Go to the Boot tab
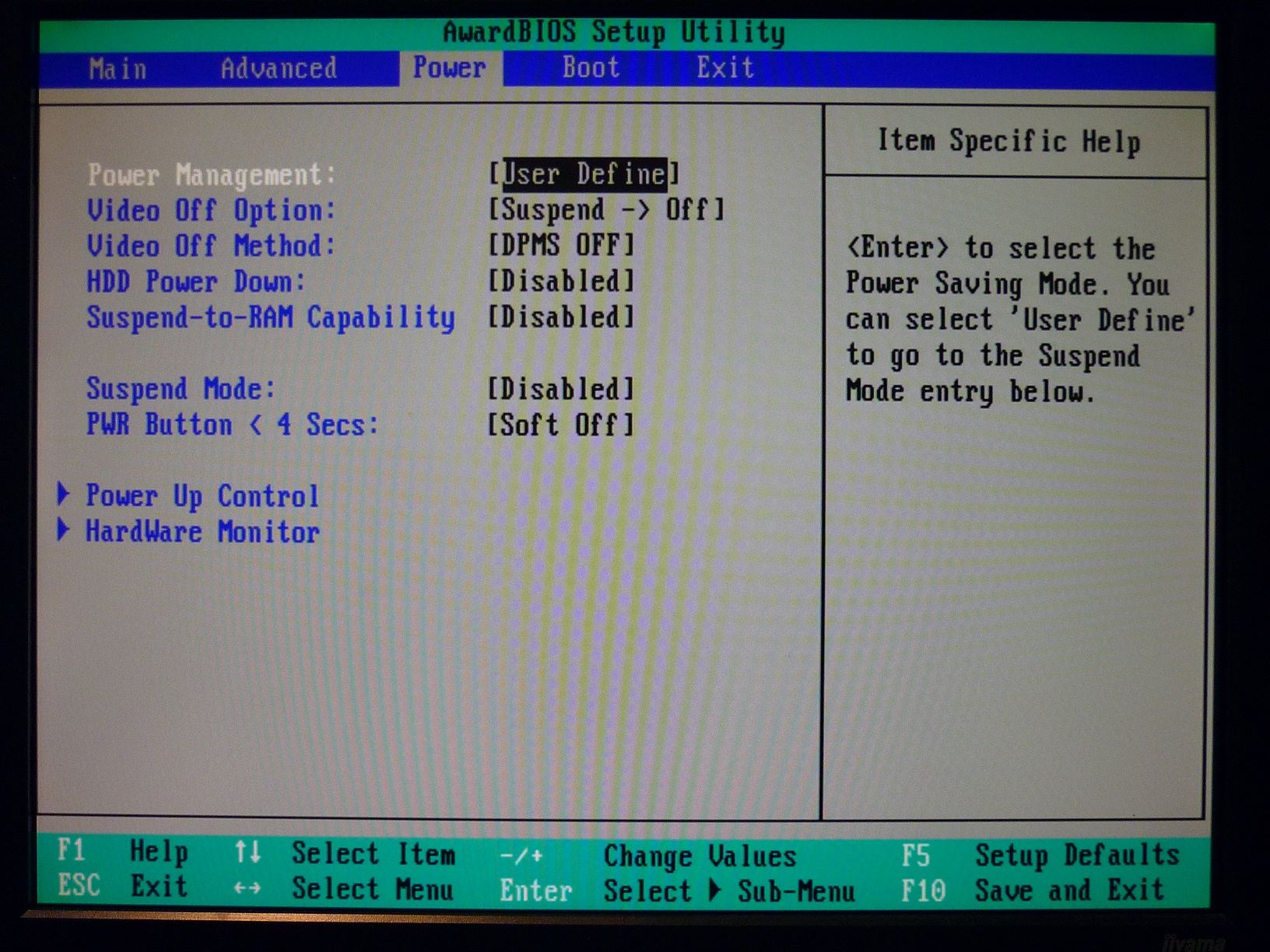1270x952 pixels. (591, 68)
